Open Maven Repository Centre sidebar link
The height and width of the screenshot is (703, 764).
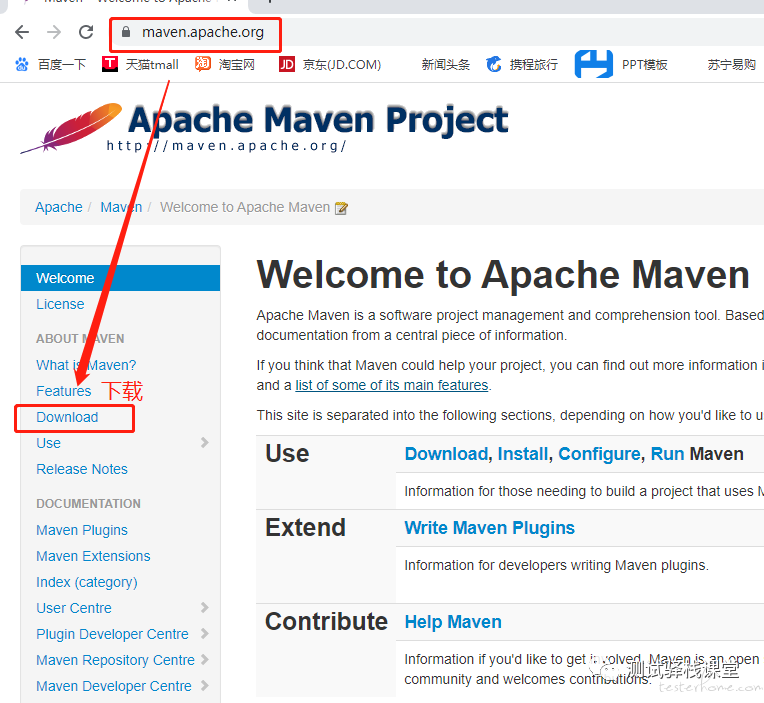pos(115,660)
